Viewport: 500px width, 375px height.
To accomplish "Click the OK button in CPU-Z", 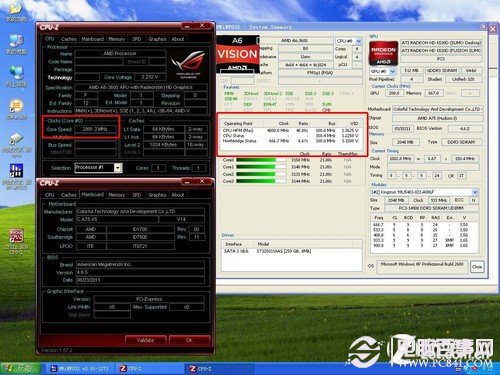I will (189, 340).
